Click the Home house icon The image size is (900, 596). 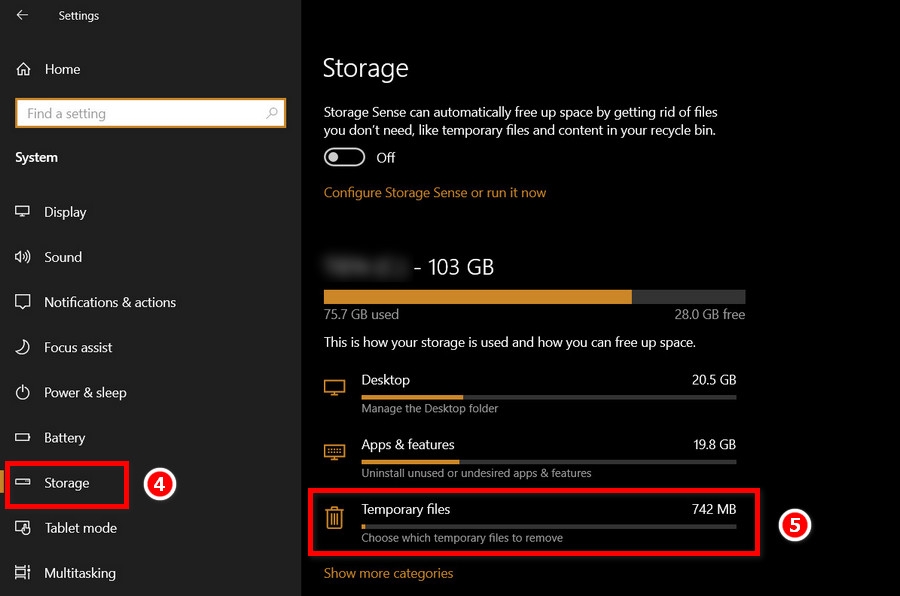(x=22, y=69)
